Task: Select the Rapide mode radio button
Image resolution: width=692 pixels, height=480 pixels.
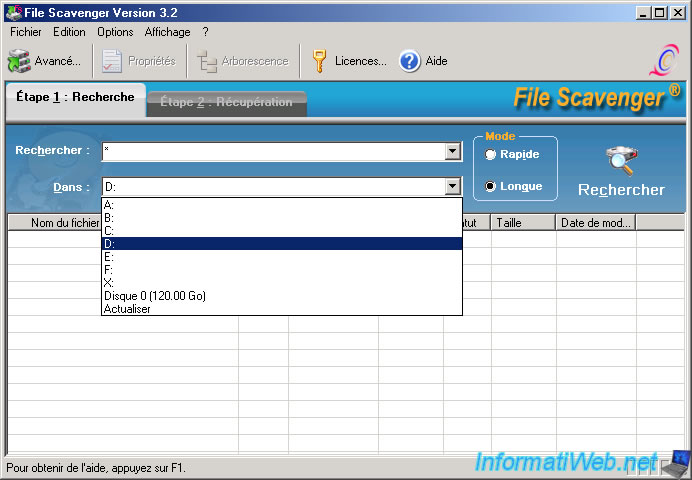Action: click(490, 155)
